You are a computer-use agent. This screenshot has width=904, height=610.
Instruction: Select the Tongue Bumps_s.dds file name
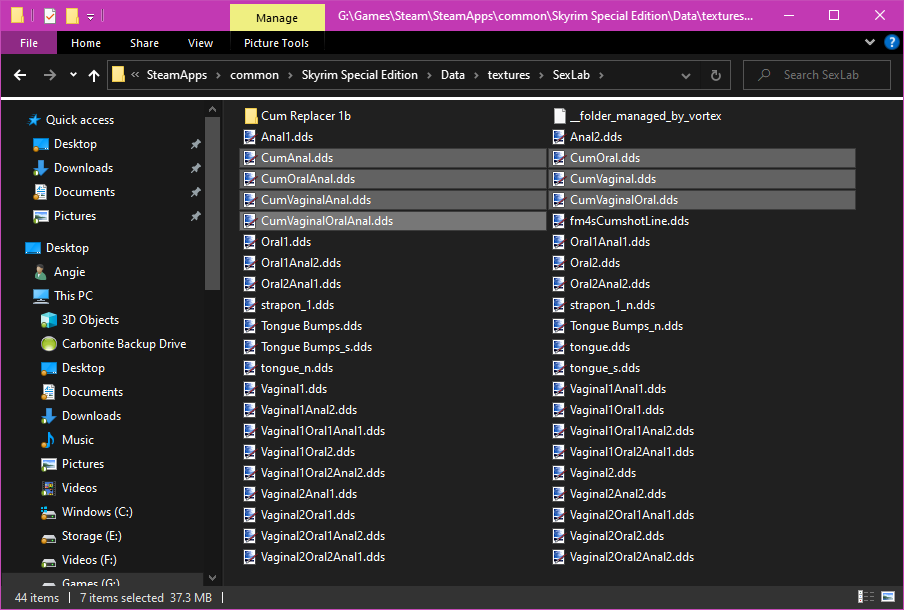317,347
